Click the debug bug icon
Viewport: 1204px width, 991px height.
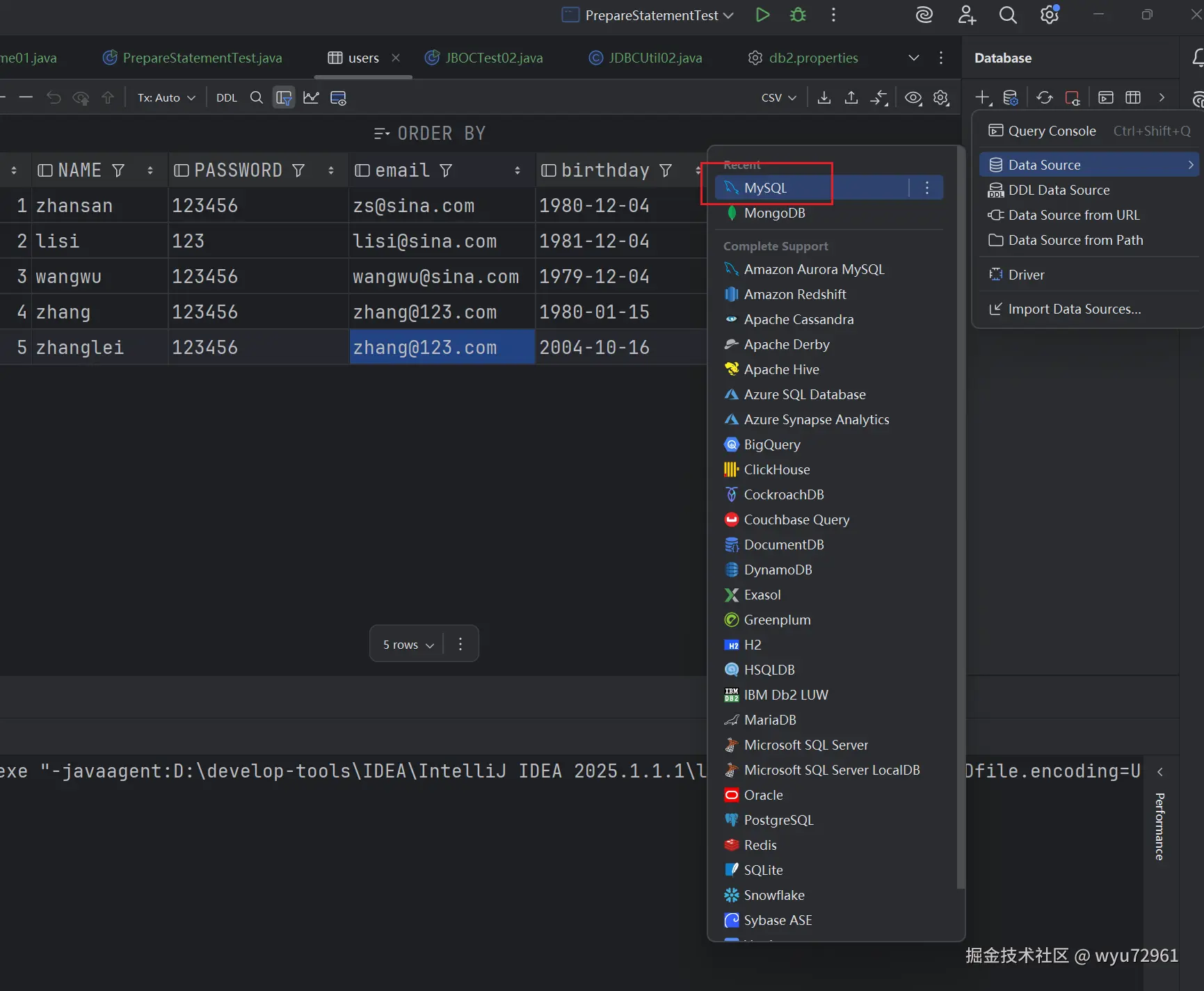[x=798, y=15]
